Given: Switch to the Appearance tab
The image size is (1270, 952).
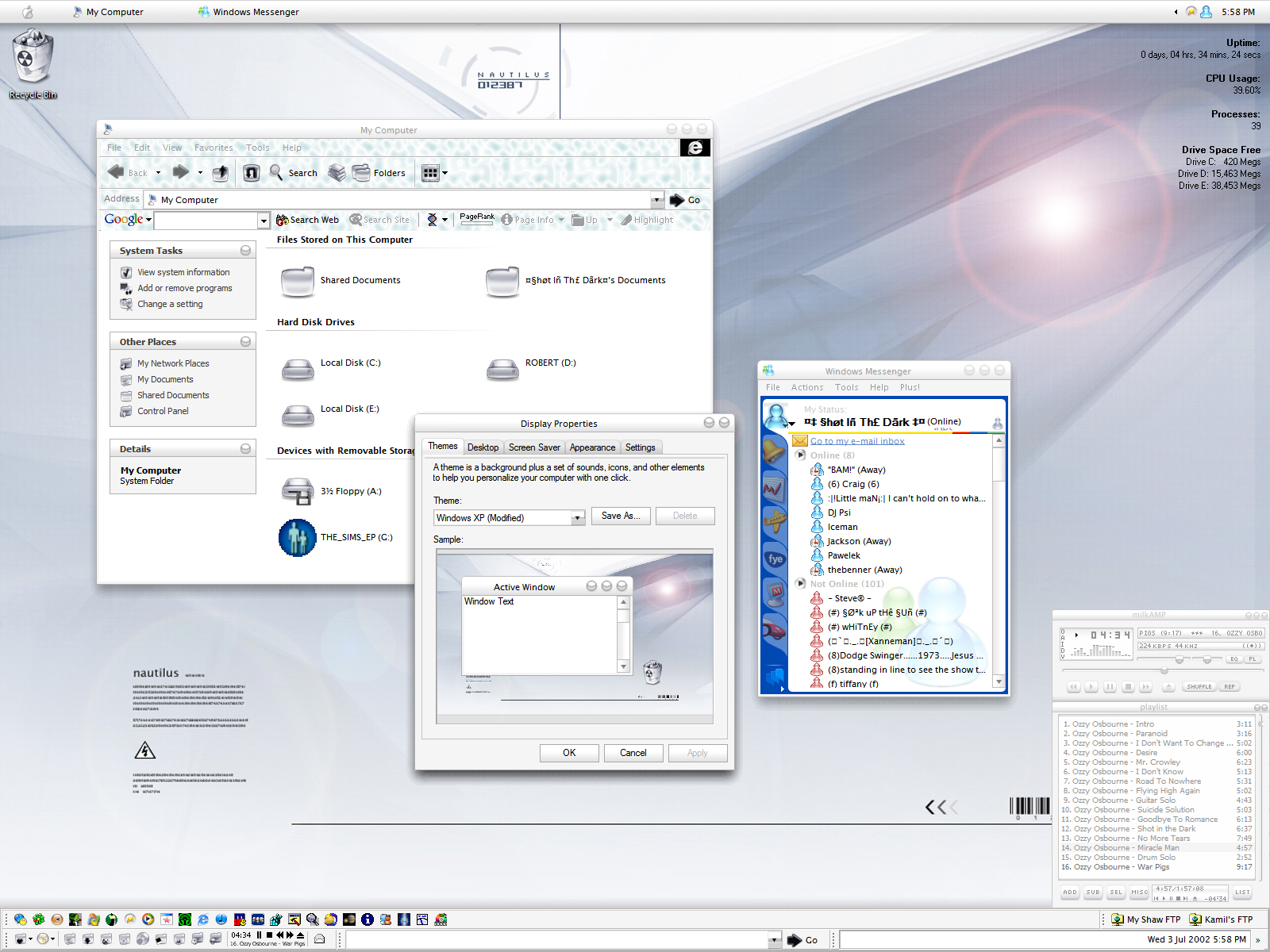Looking at the screenshot, I should 592,447.
